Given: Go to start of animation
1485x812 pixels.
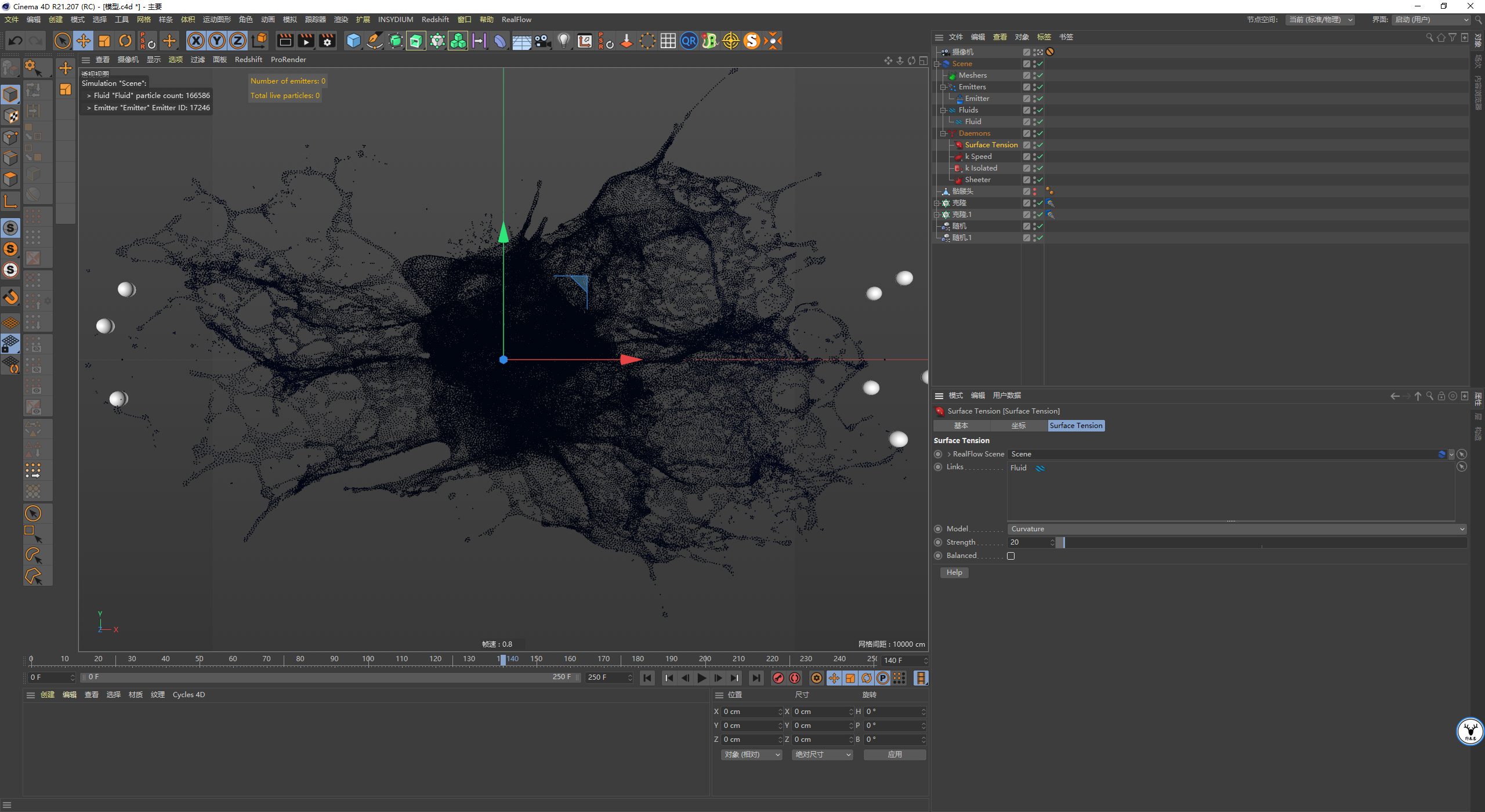Looking at the screenshot, I should pyautogui.click(x=647, y=677).
